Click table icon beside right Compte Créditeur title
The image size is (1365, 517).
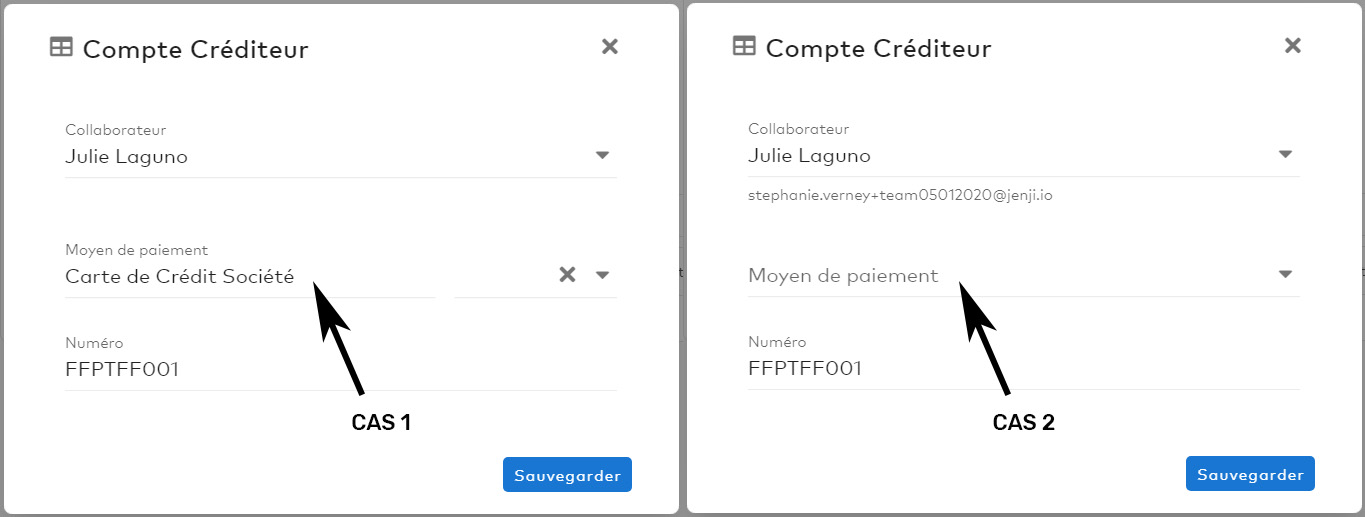pos(744,46)
